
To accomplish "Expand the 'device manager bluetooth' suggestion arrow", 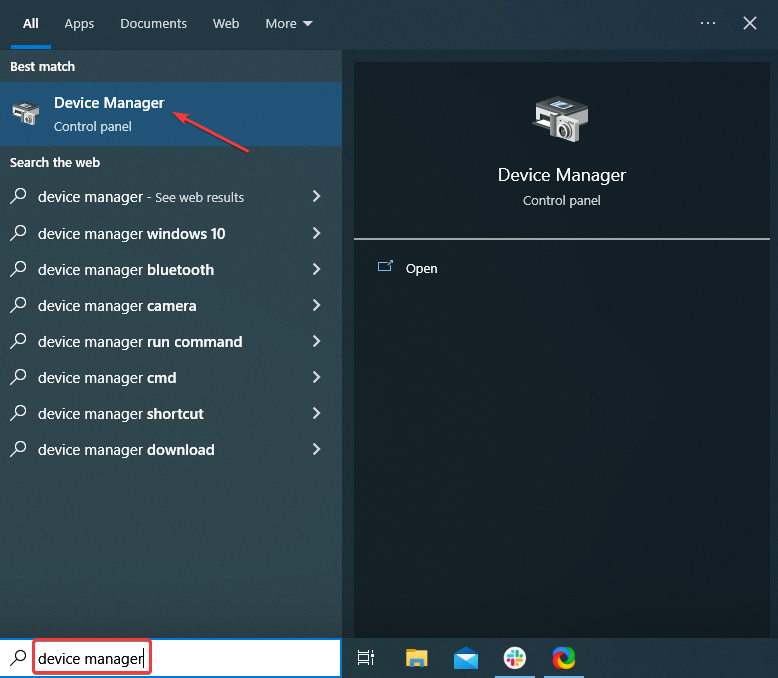I will pyautogui.click(x=316, y=269).
